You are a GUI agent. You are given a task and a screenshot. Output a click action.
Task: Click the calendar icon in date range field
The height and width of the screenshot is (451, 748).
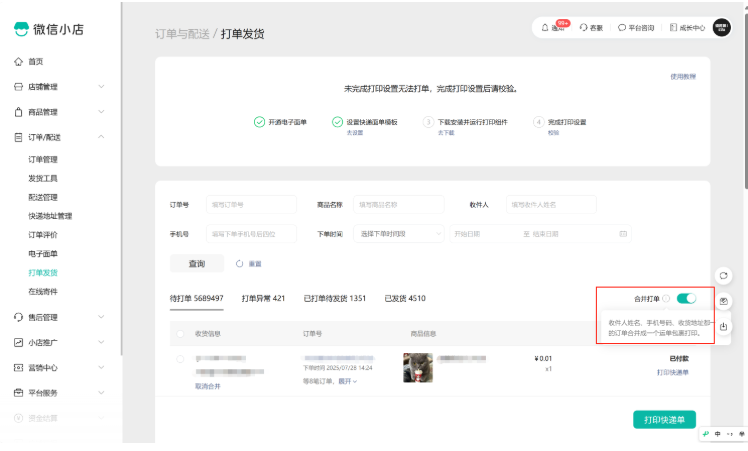(x=625, y=234)
